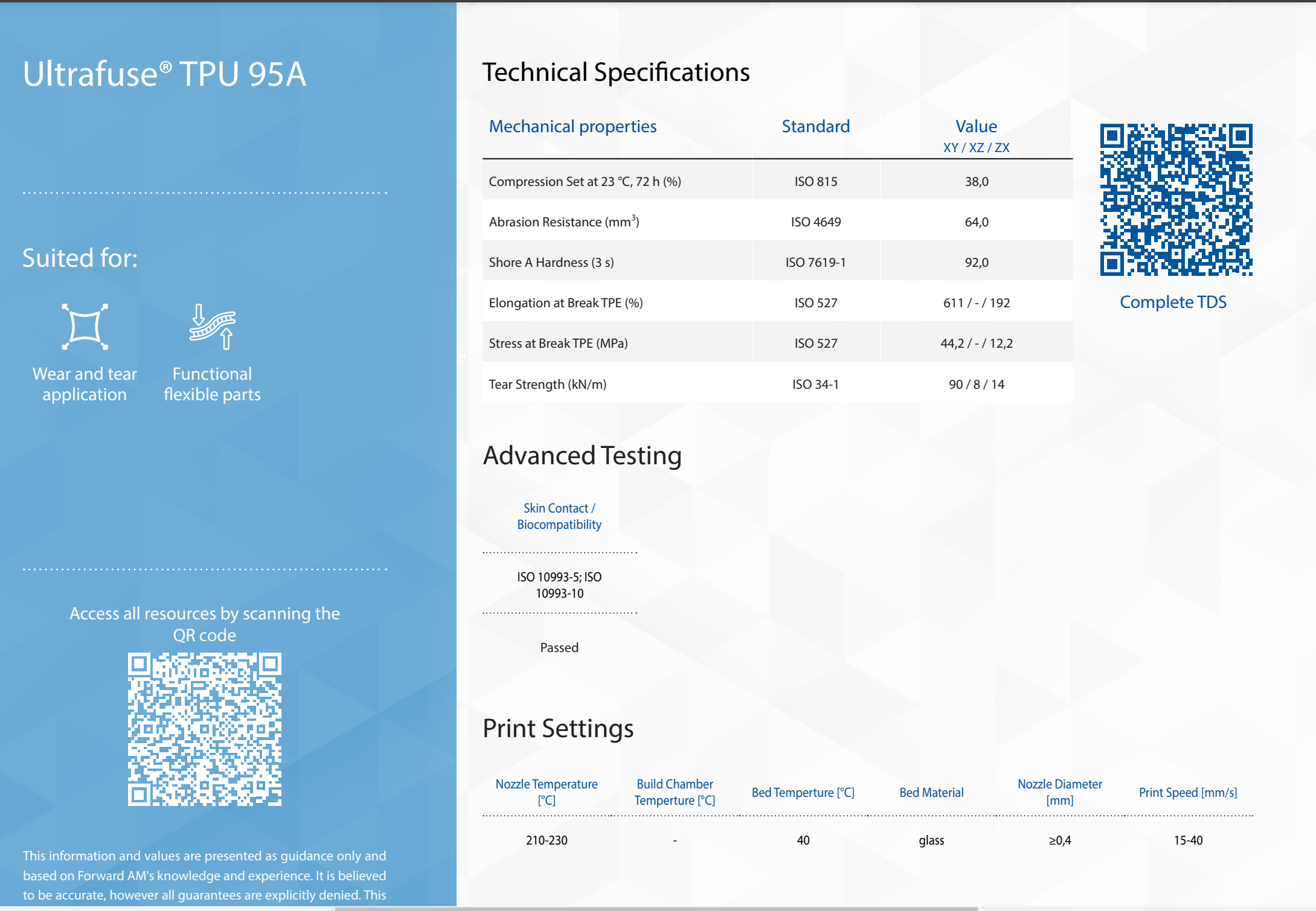Select Elongation at Break TPE (%) label
Viewport: 1316px width, 911px height.
click(566, 303)
